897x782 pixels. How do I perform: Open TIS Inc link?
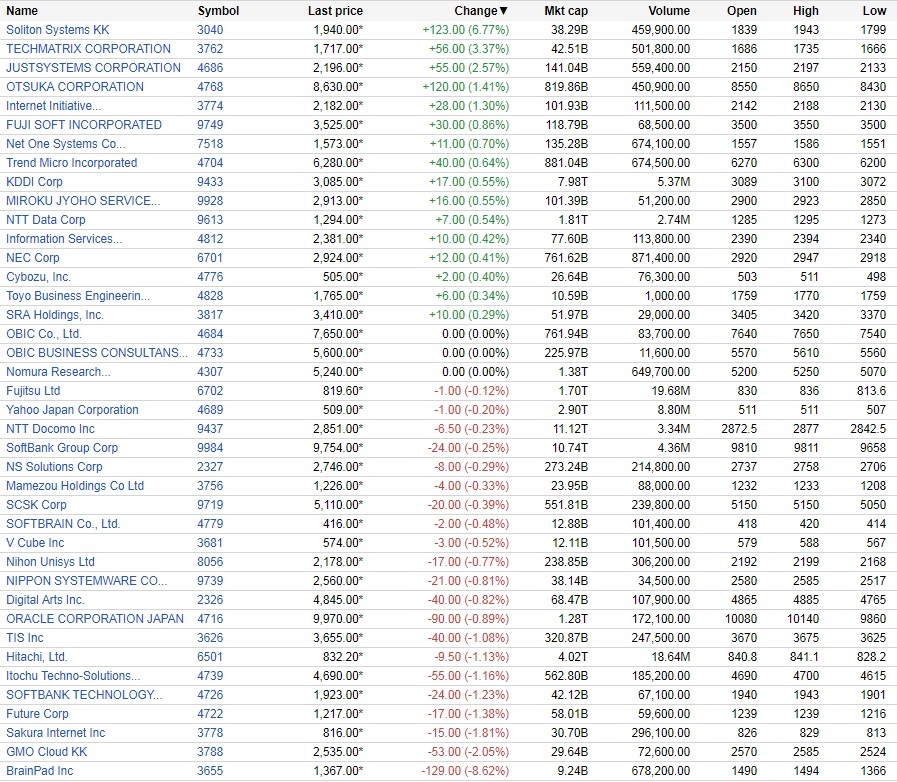[25, 637]
